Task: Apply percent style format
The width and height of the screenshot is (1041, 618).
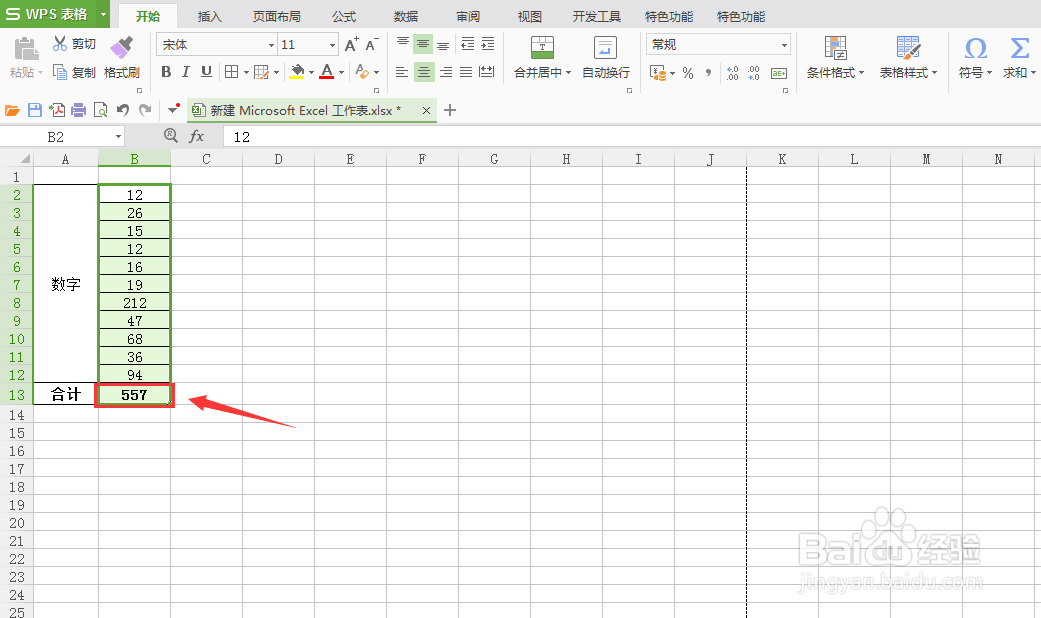Action: 688,72
